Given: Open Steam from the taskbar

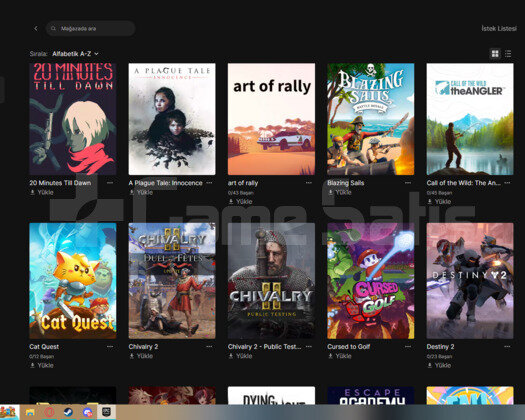Looking at the screenshot, I should pos(68,412).
